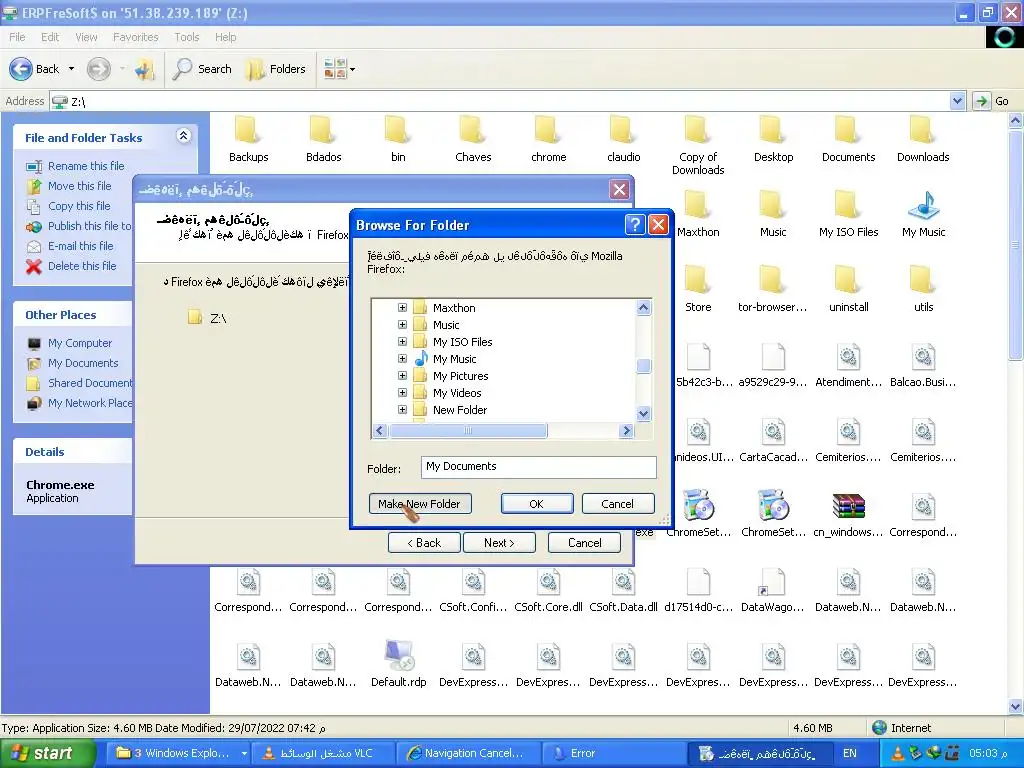
Task: Click Make New Folder button
Action: [419, 504]
